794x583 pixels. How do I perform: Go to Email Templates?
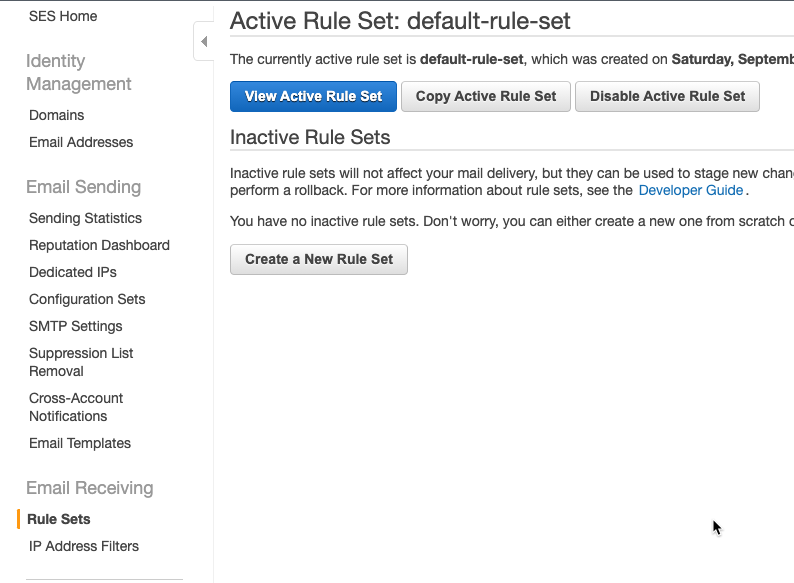(80, 443)
